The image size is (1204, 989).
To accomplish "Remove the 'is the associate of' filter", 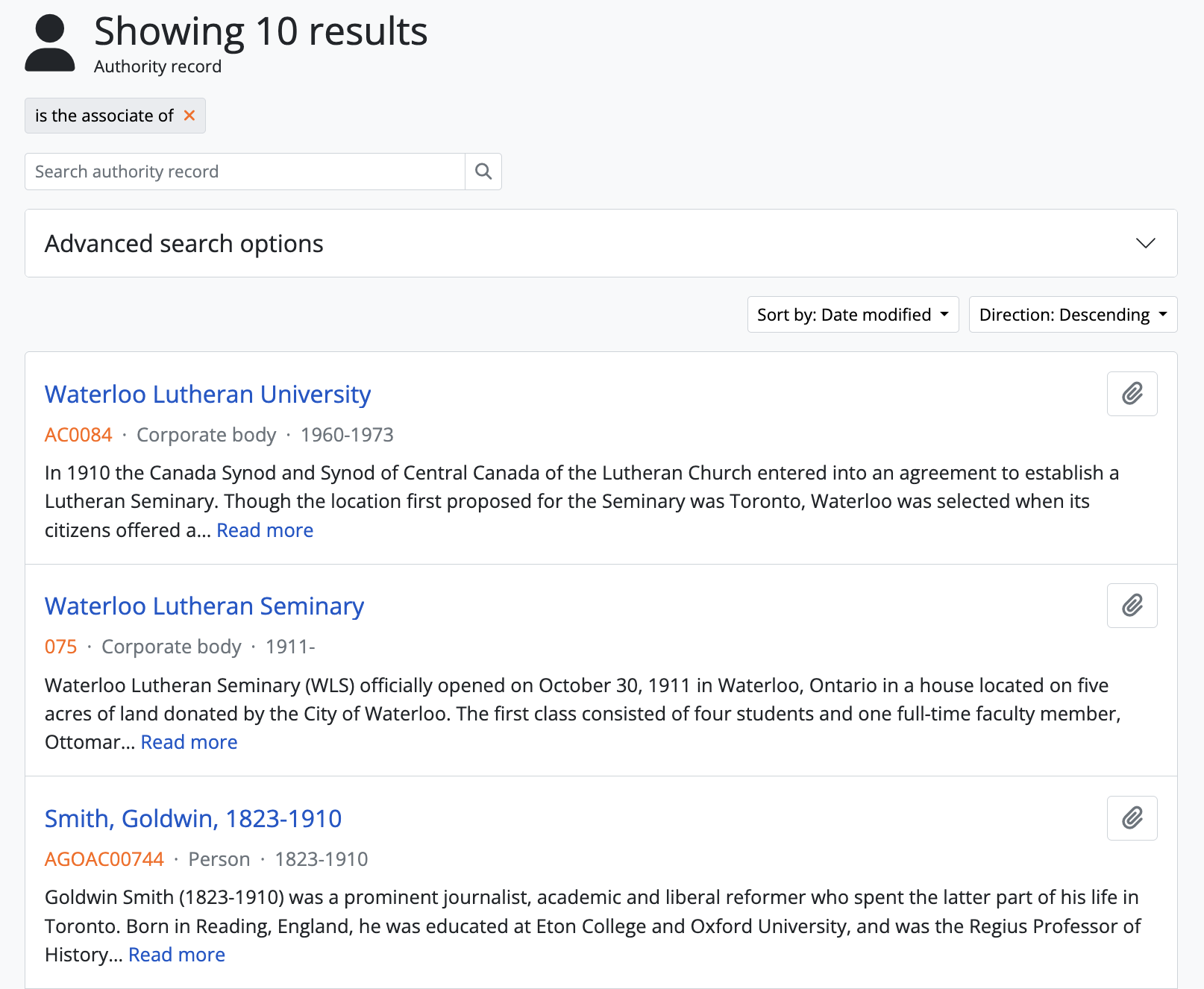I will click(x=189, y=116).
